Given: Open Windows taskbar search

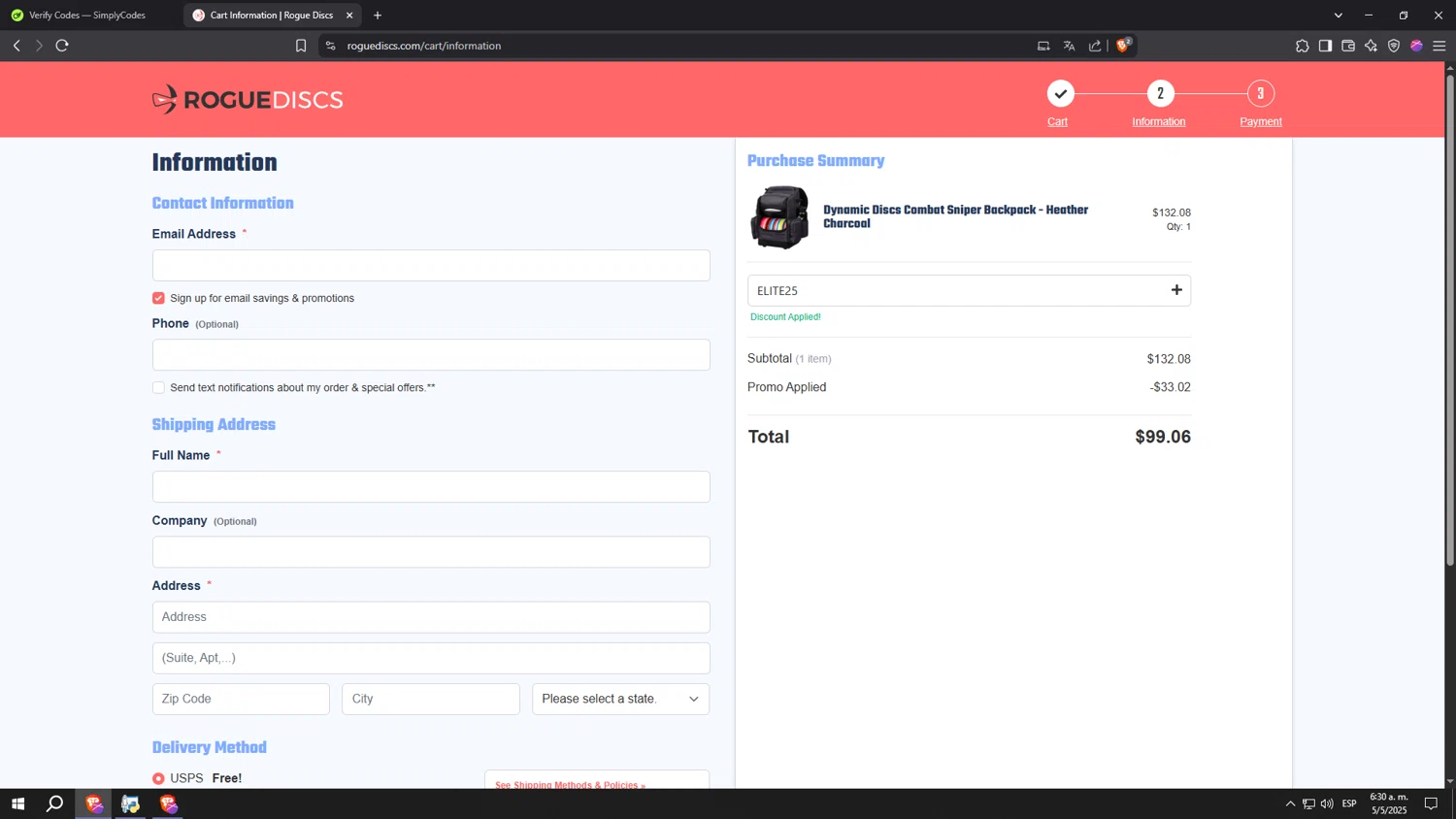Looking at the screenshot, I should point(55,803).
